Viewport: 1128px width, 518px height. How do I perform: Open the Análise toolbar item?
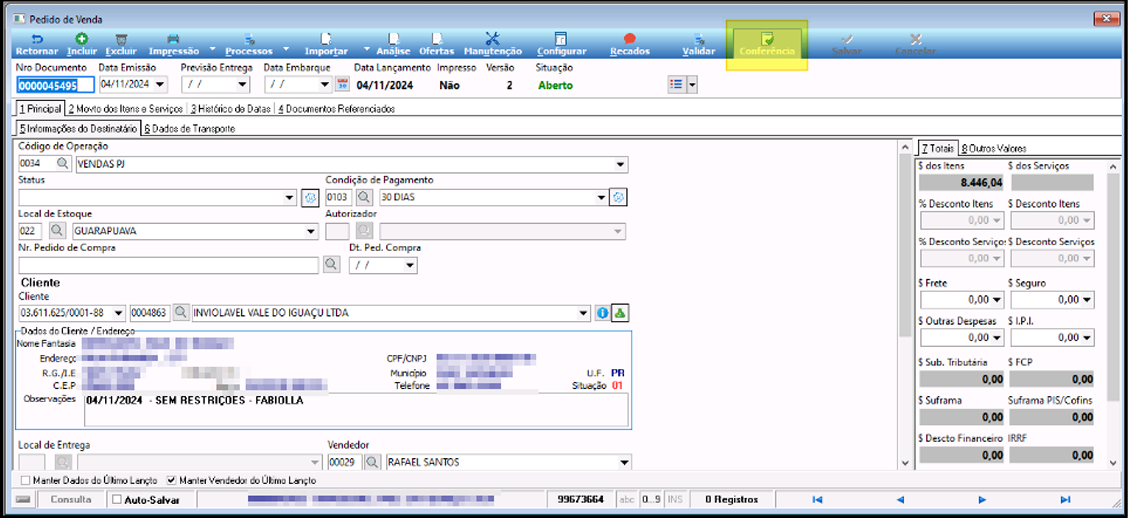pyautogui.click(x=394, y=45)
